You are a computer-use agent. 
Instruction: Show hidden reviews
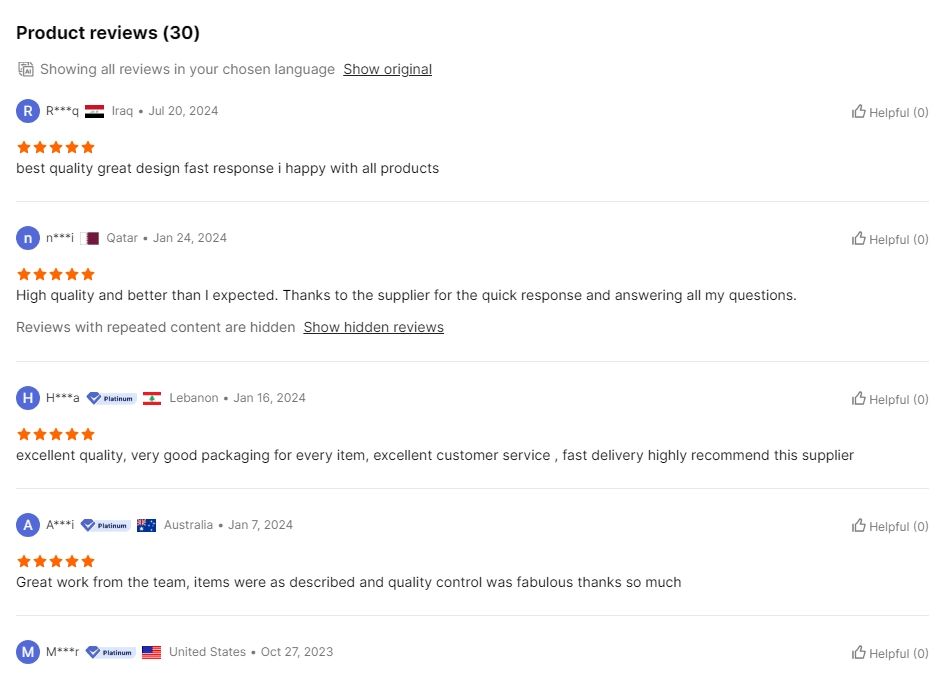pos(373,328)
